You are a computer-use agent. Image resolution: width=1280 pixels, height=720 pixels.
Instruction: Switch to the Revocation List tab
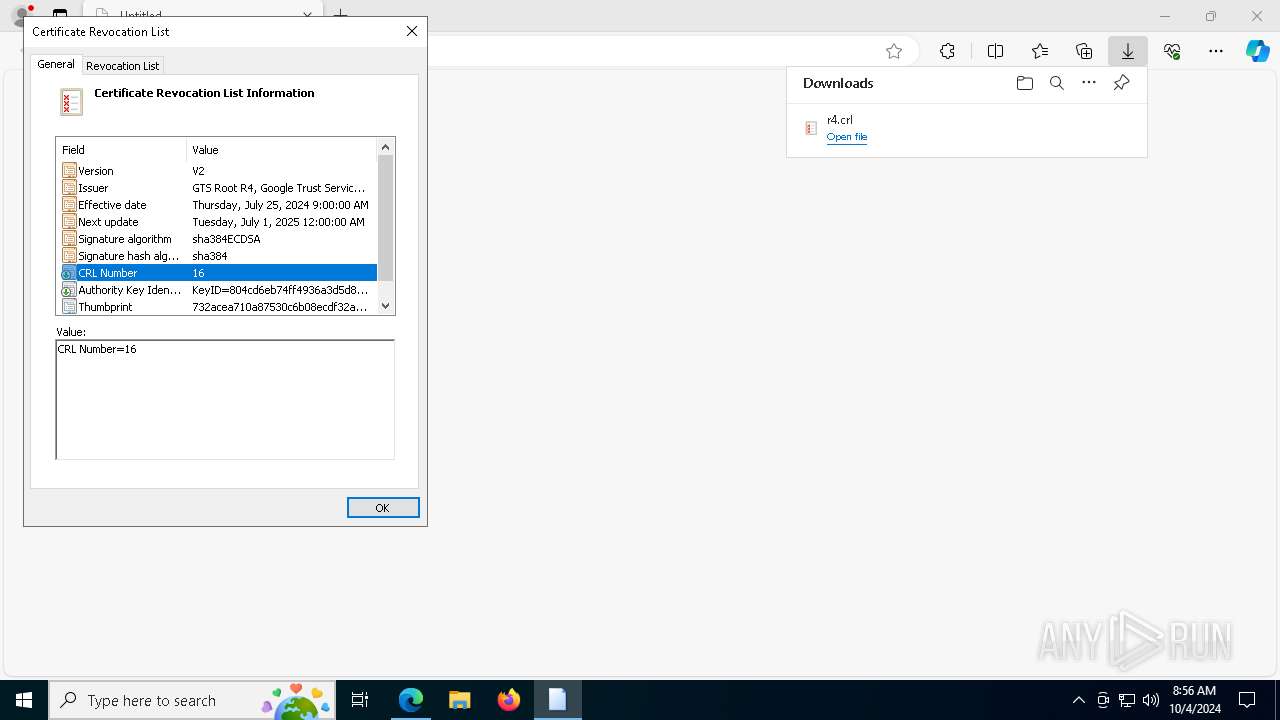pos(122,66)
